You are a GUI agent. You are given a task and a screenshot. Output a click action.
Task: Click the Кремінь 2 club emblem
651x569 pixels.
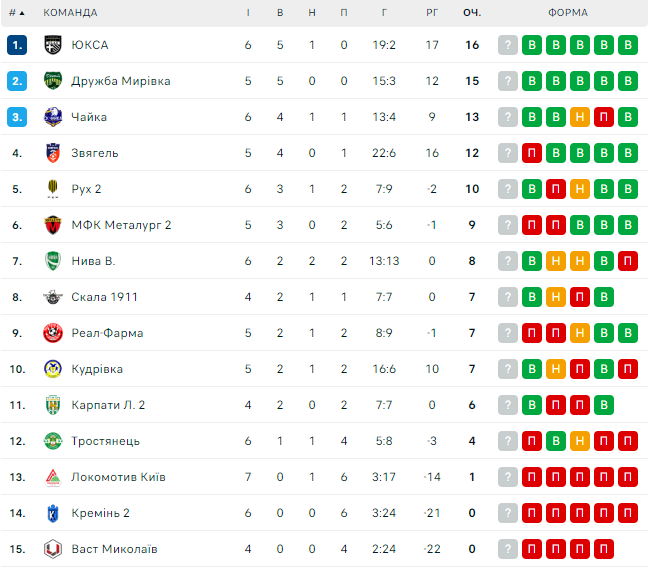[x=53, y=513]
